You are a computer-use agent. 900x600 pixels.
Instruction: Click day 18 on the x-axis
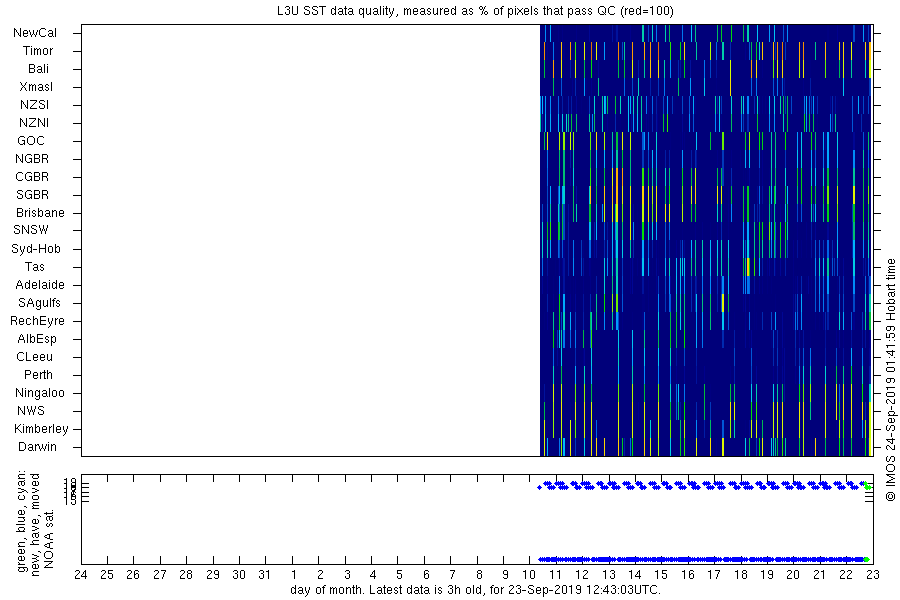(x=740, y=575)
